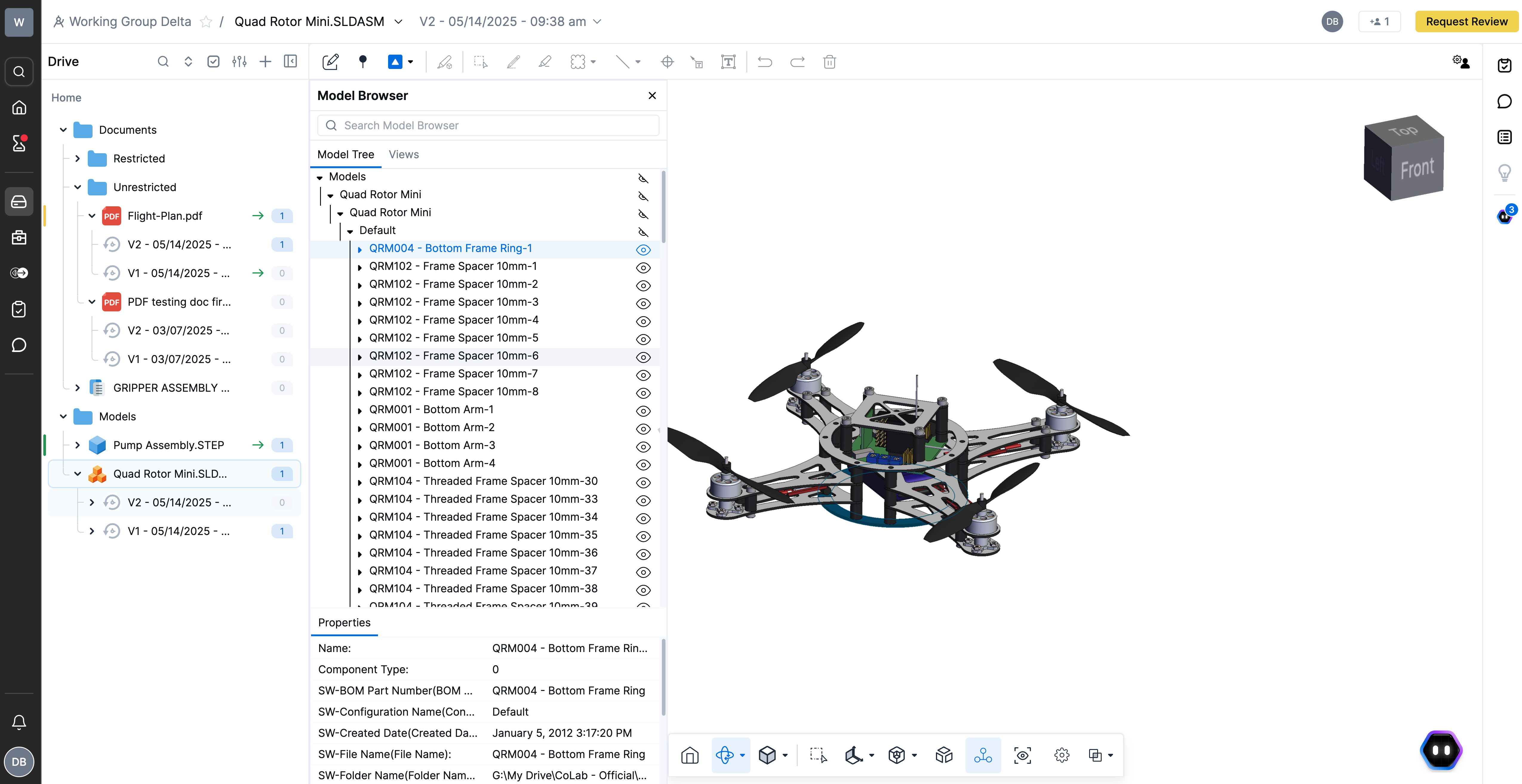Open the file name dropdown chevron
The height and width of the screenshot is (784, 1522).
(398, 21)
